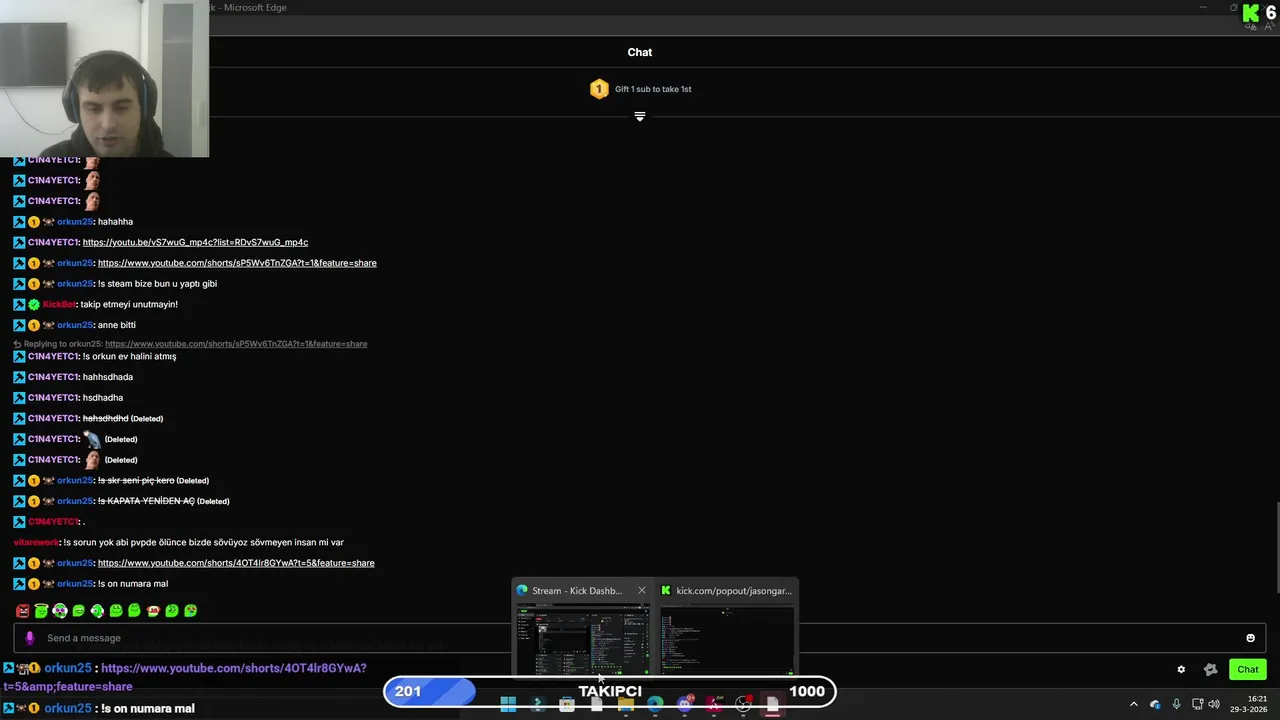This screenshot has width=1280, height=720.
Task: Click message 'takip etmeyi unutmayin!'
Action: [x=129, y=304]
